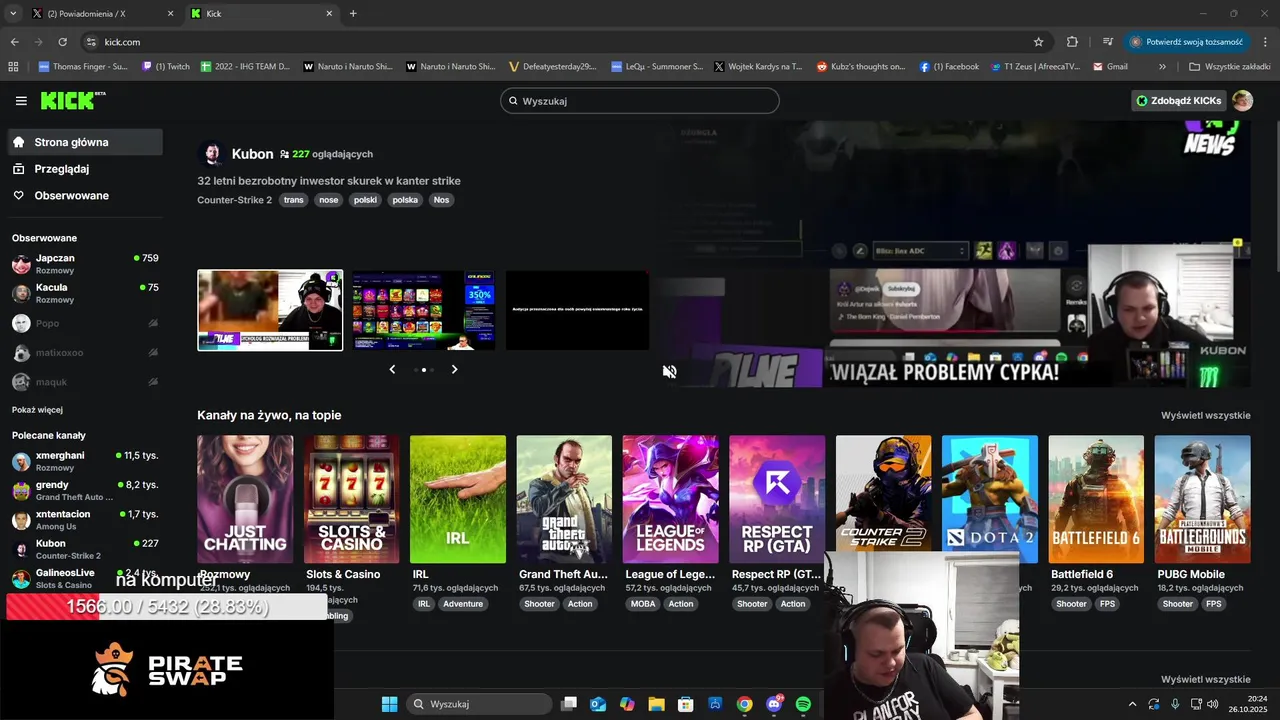Open the League of Legends category card
The height and width of the screenshot is (720, 1280).
tap(670, 499)
